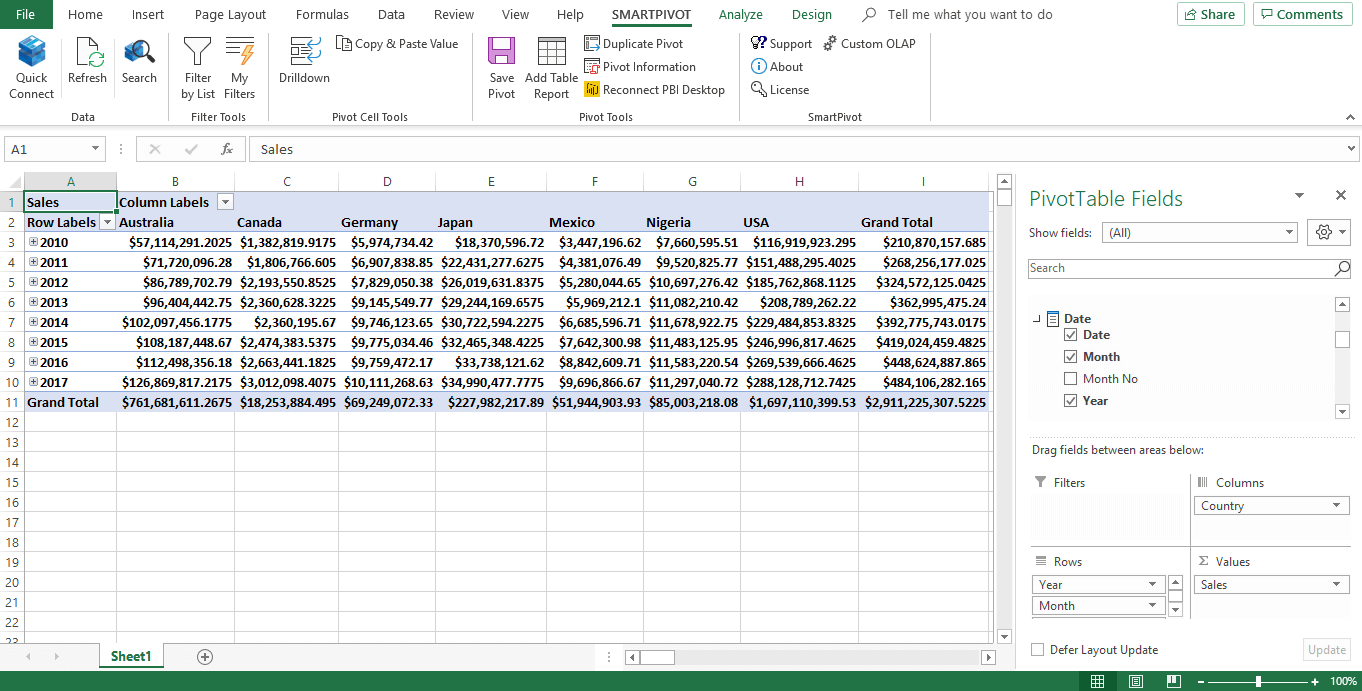Enable the Month No field
1362x691 pixels.
coord(1071,378)
